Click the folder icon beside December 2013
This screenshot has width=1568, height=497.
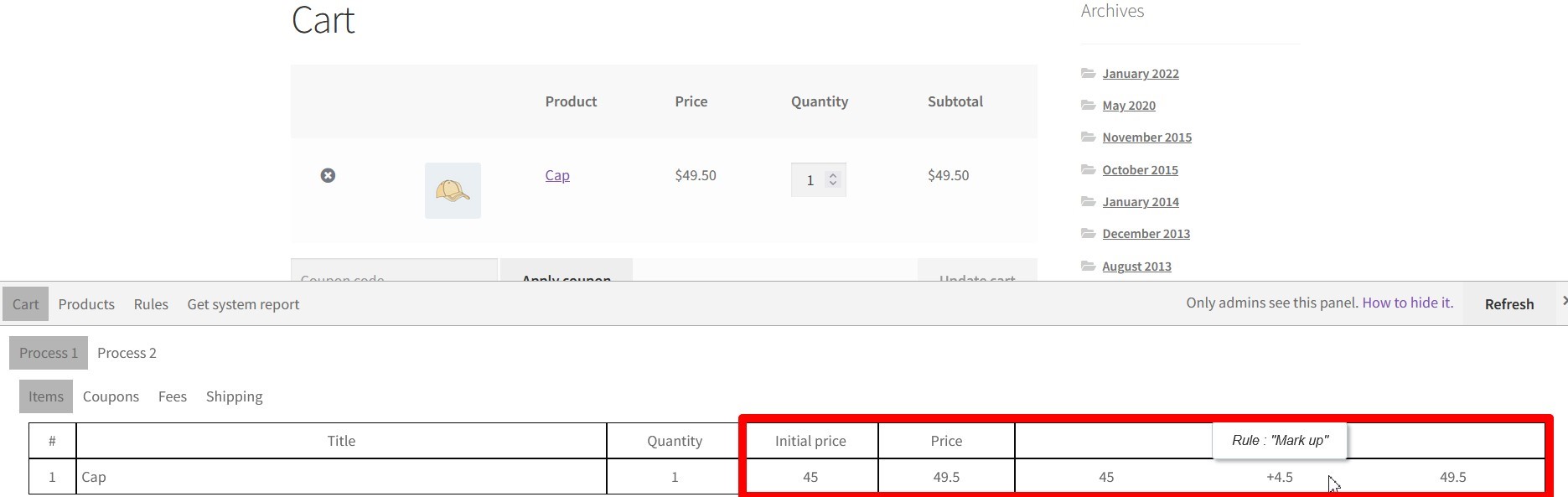1089,233
